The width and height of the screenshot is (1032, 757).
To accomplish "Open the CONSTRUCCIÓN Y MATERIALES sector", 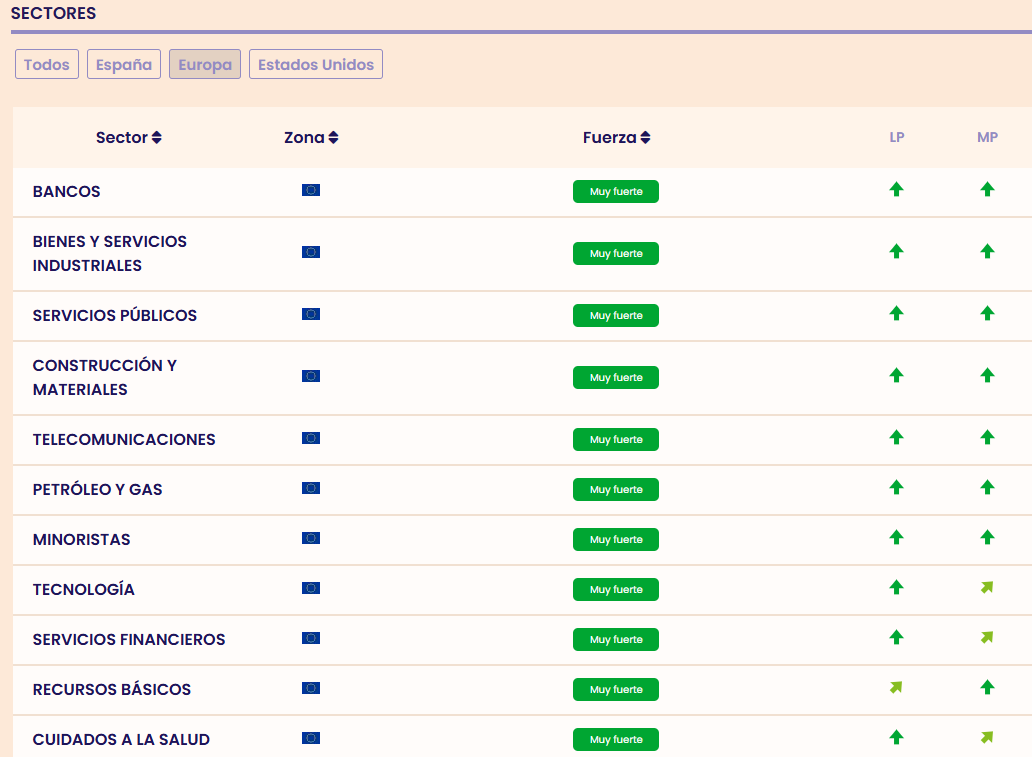I will [105, 377].
